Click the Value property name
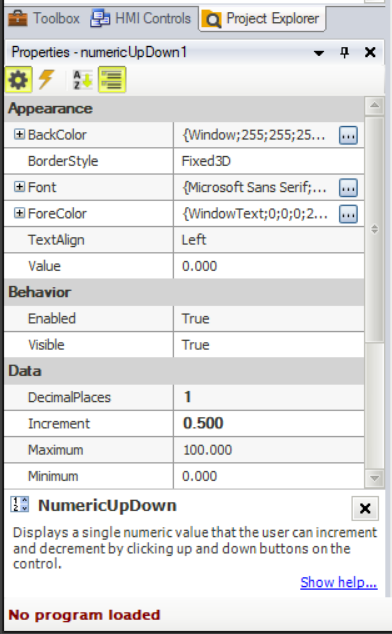392x634 pixels. 44,266
